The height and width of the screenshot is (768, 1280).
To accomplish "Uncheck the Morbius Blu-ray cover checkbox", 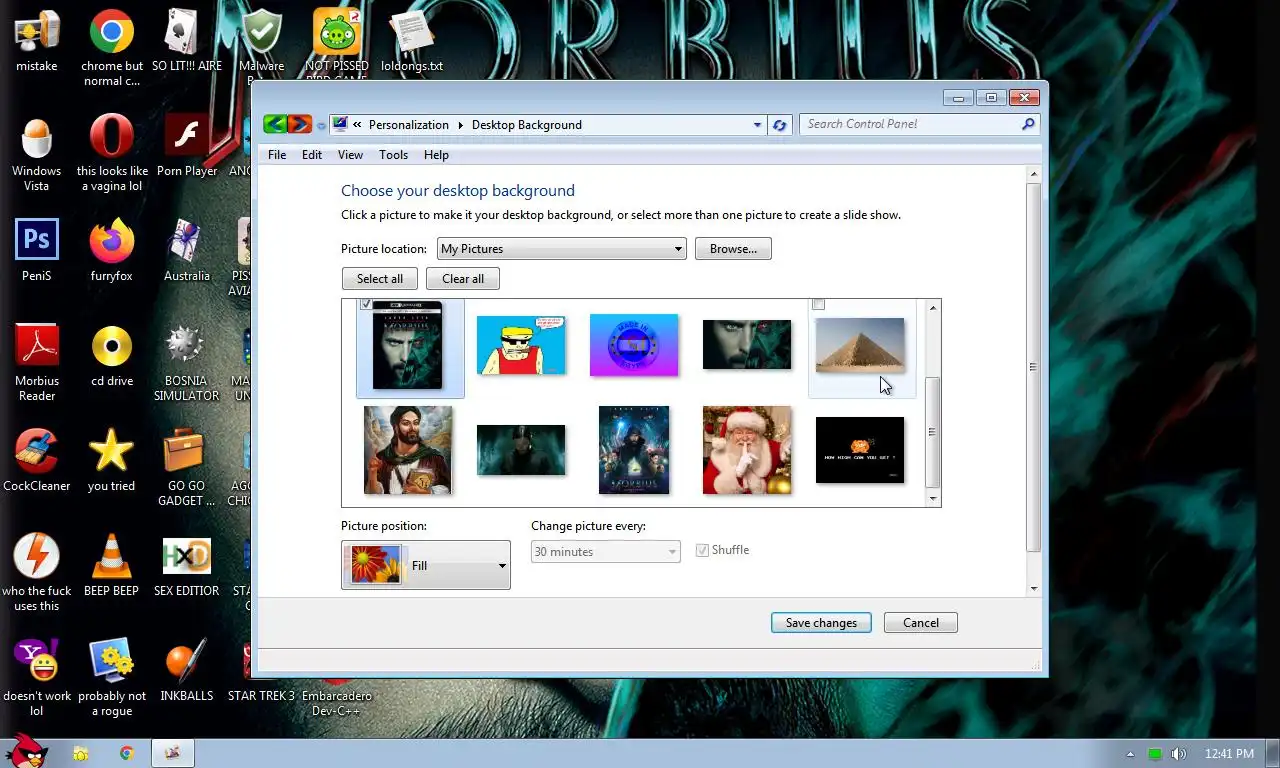I will pos(366,304).
